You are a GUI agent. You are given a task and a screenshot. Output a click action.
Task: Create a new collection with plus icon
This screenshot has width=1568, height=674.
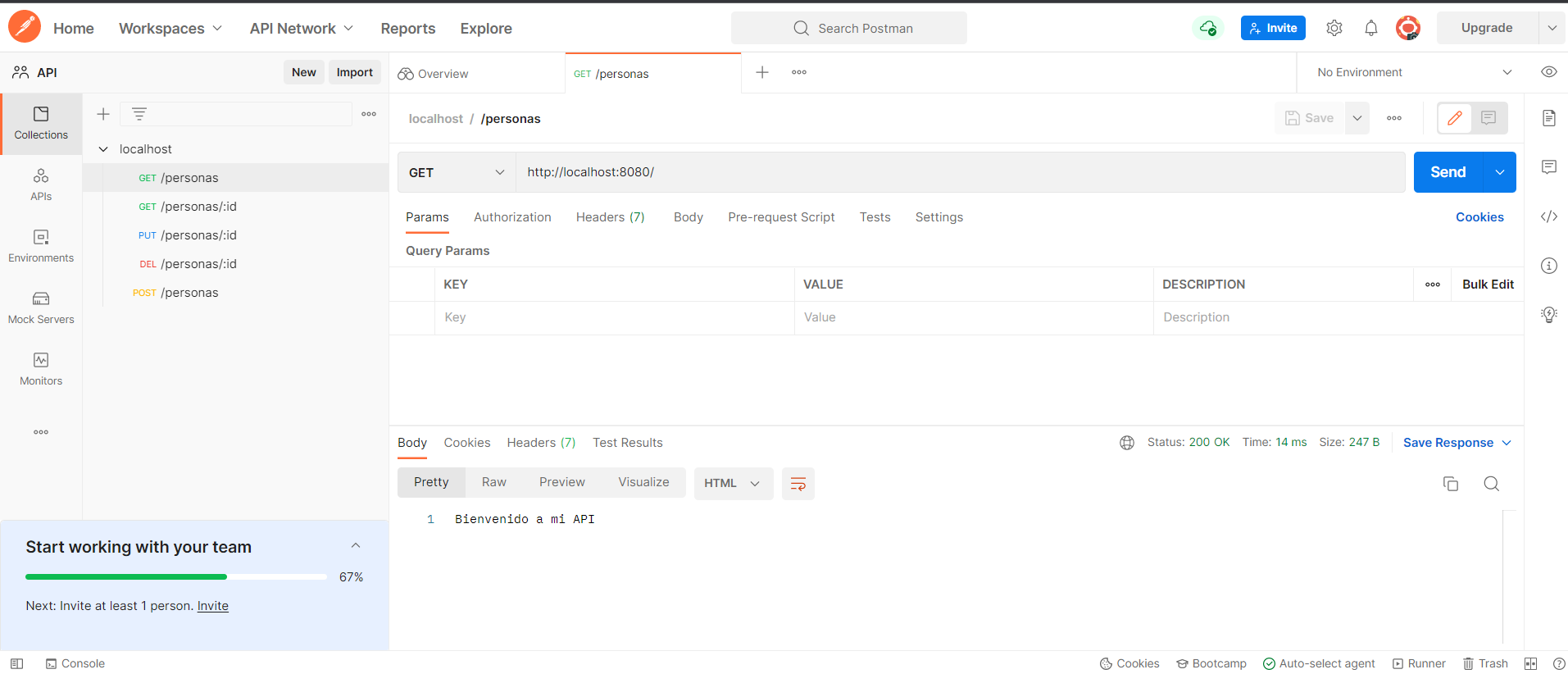pyautogui.click(x=103, y=114)
